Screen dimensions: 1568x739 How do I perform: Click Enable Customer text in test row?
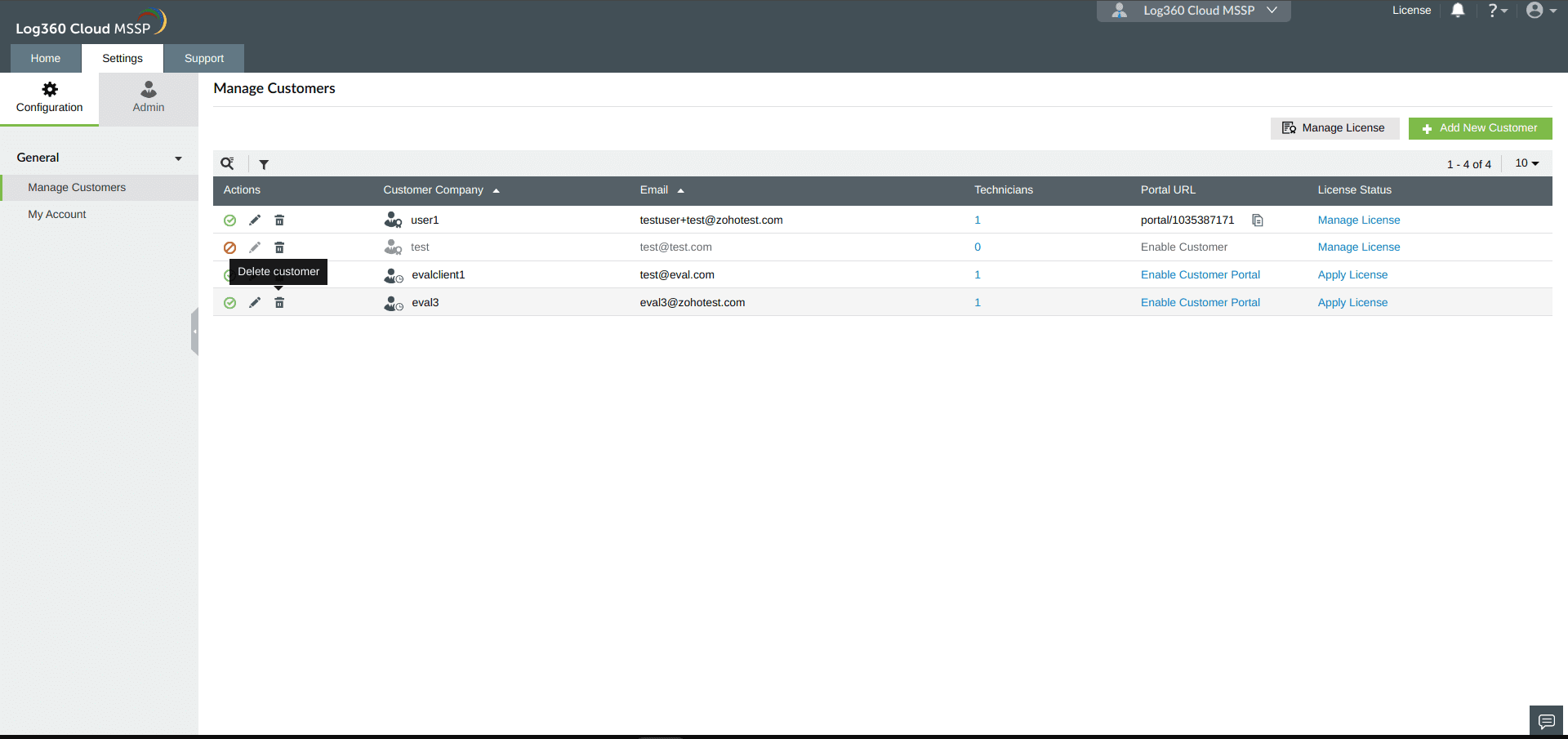coord(1183,247)
